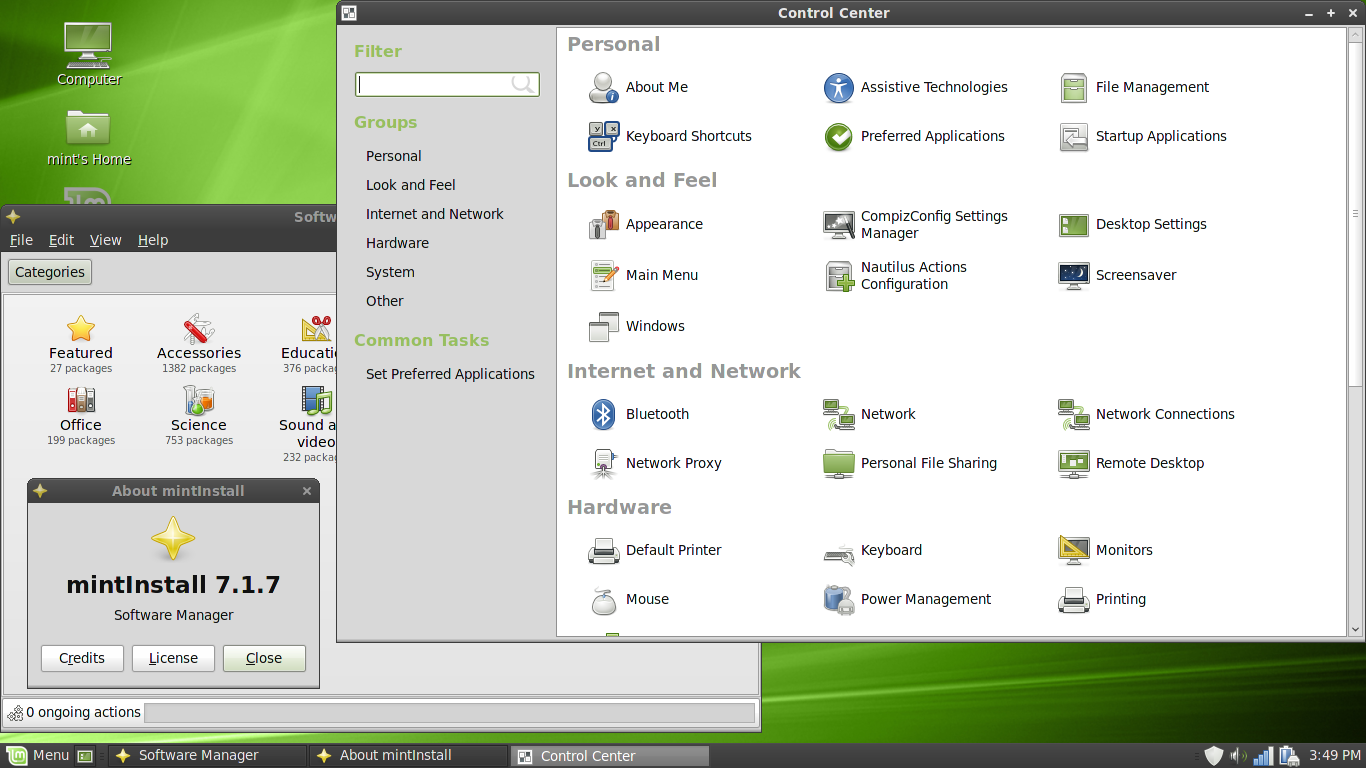The width and height of the screenshot is (1366, 768).
Task: Open Default Printer settings
Action: point(655,550)
